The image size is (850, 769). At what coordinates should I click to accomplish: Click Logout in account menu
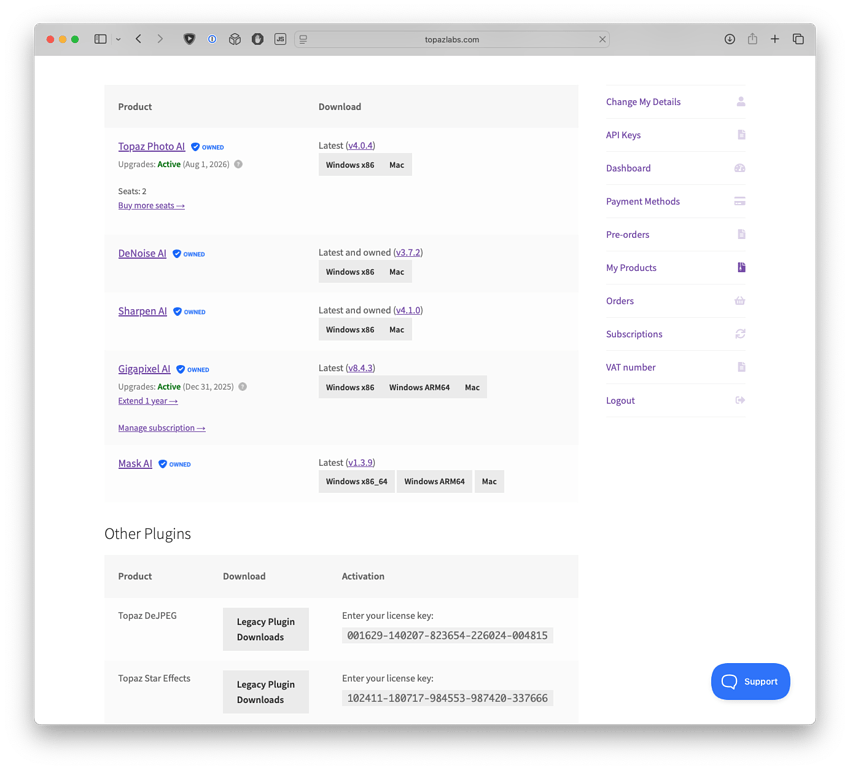point(675,400)
